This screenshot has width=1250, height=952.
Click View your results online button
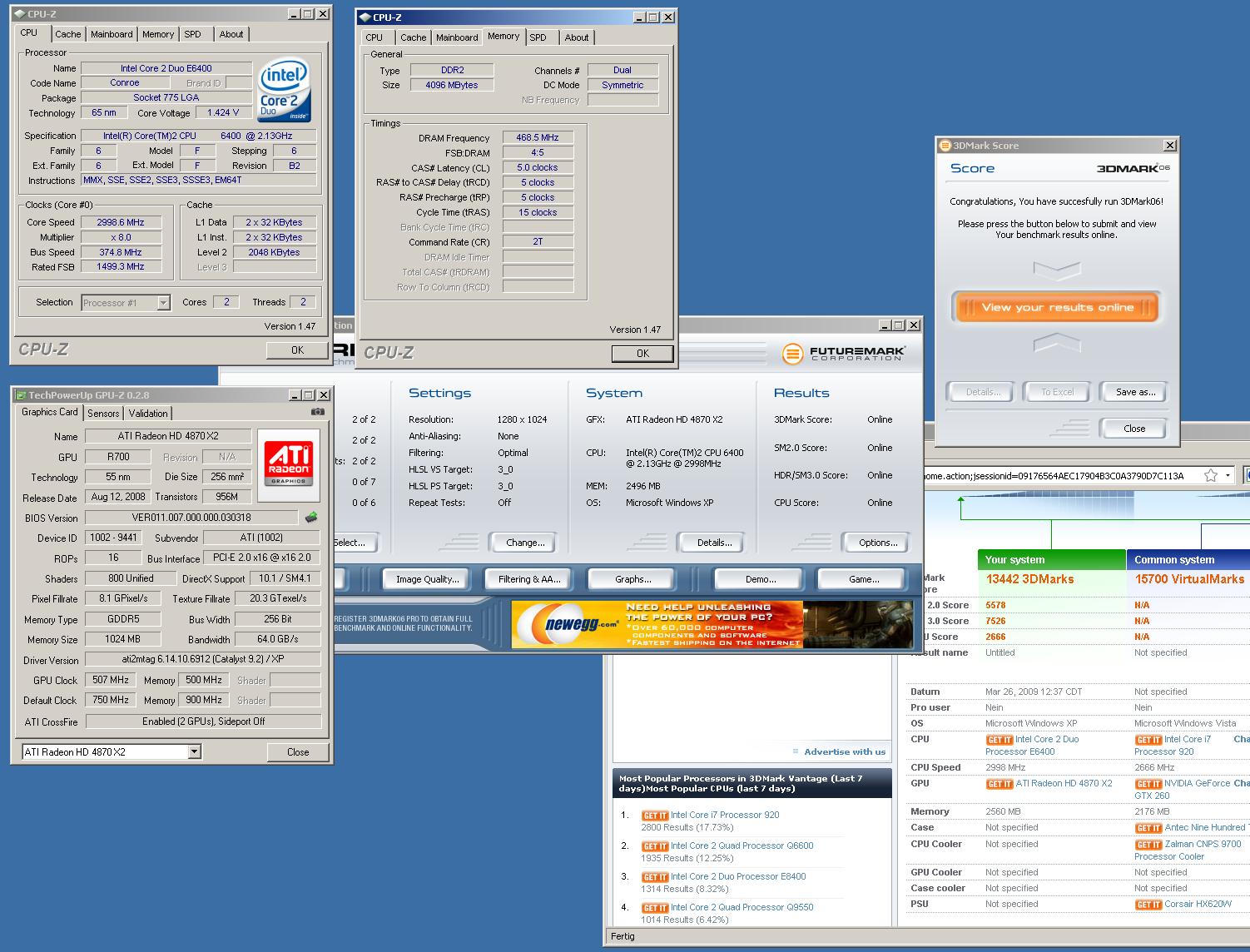(1057, 307)
